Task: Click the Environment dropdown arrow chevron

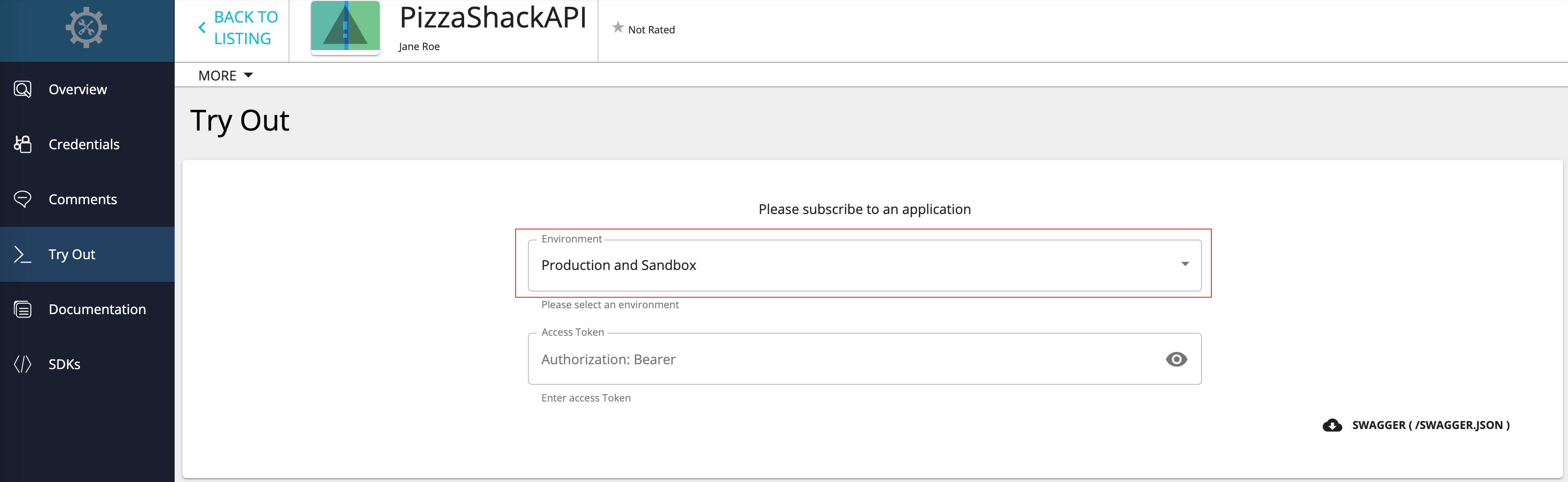Action: pos(1185,265)
